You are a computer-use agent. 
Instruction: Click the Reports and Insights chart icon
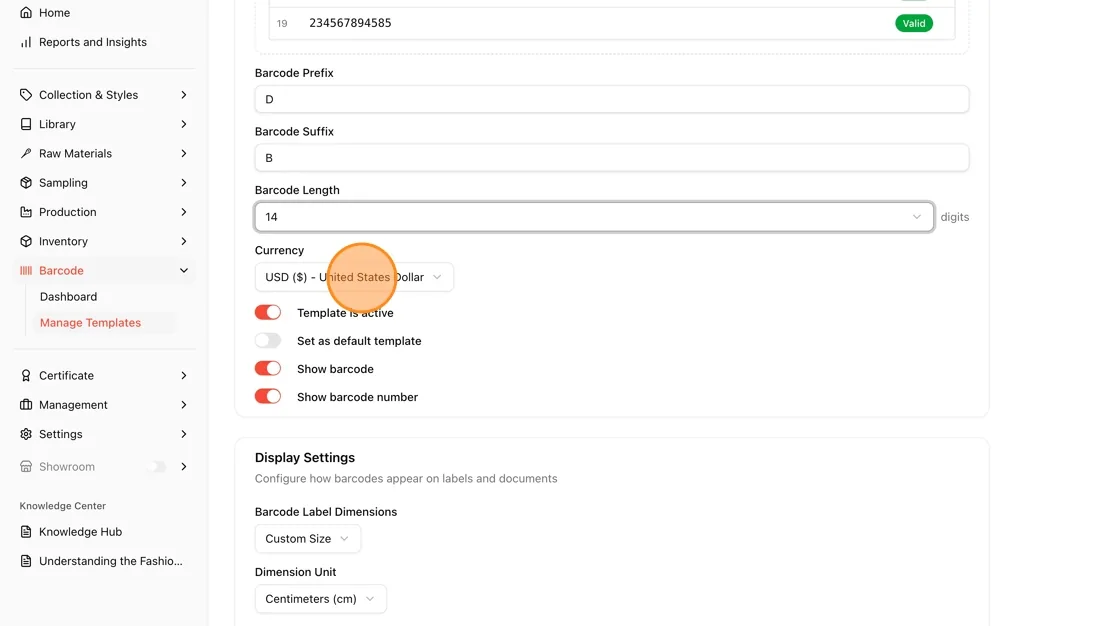click(26, 42)
